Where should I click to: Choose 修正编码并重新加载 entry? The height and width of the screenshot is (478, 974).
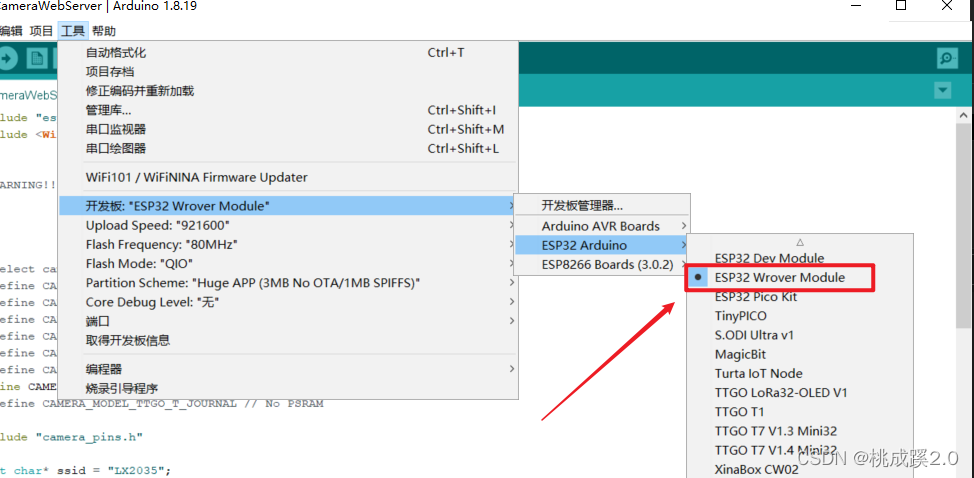tap(288, 91)
